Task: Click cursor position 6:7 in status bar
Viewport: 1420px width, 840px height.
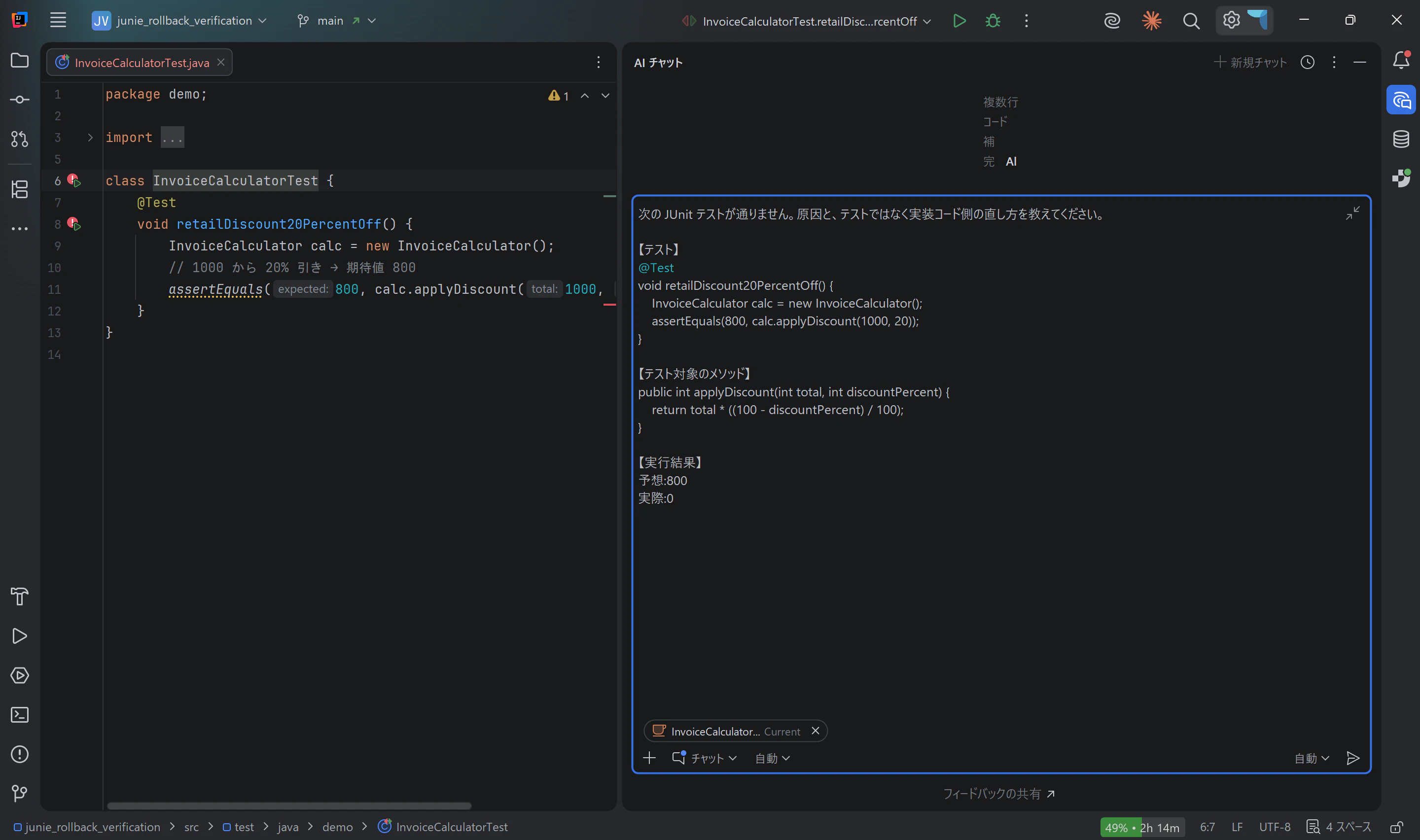Action: click(x=1207, y=827)
